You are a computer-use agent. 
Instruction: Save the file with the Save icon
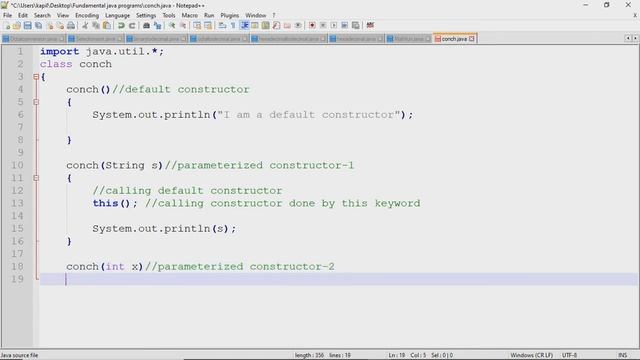pos(27,25)
